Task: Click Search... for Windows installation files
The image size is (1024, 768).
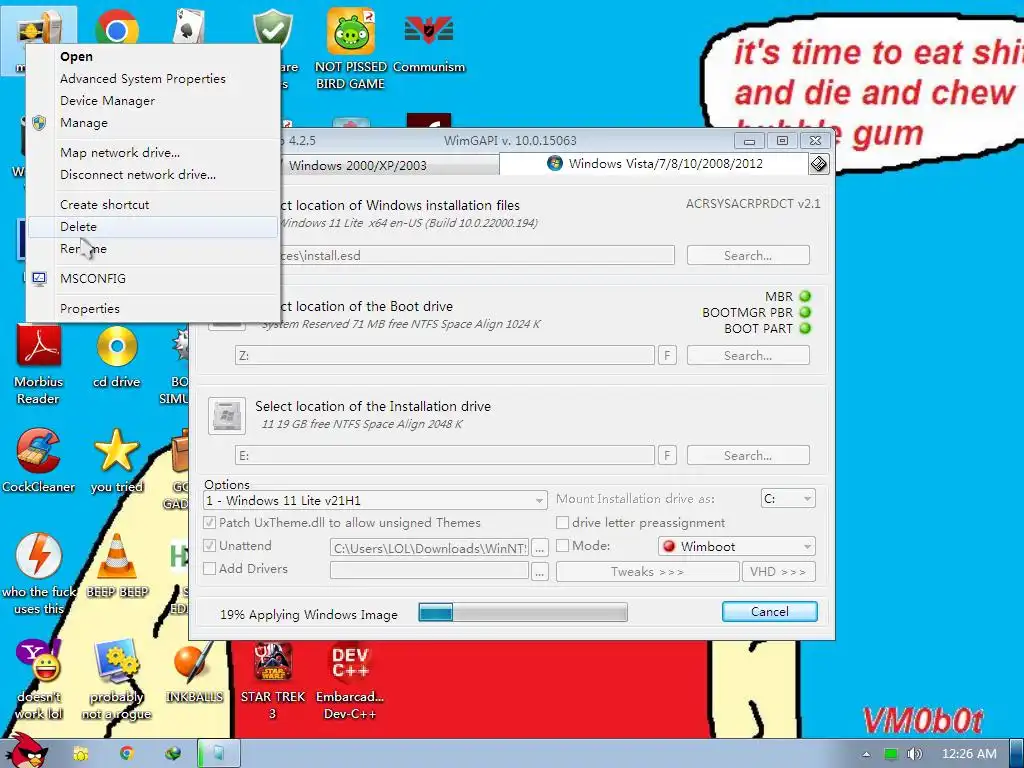Action: click(x=748, y=255)
